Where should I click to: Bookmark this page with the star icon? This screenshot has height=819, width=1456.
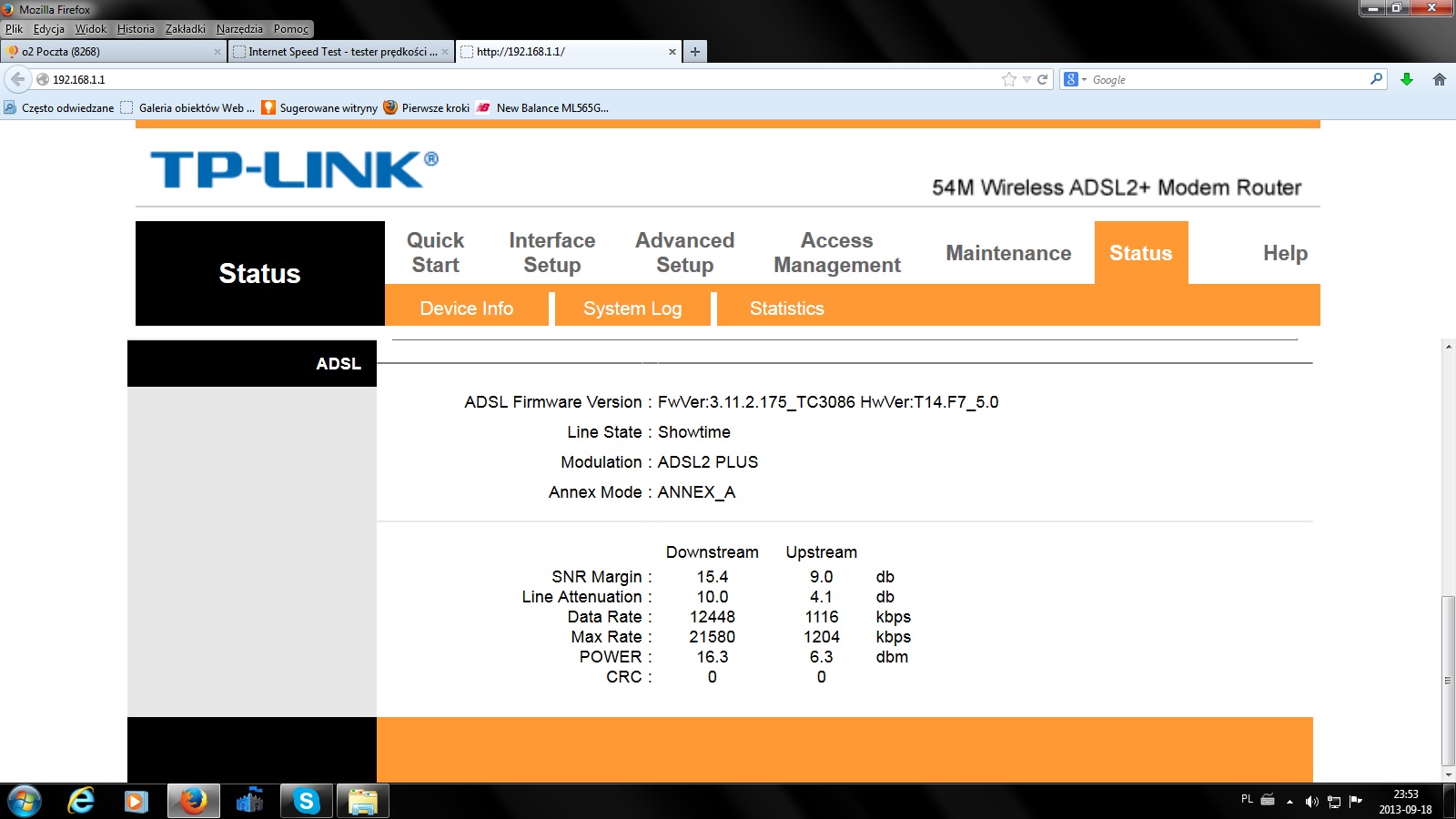(x=1008, y=79)
